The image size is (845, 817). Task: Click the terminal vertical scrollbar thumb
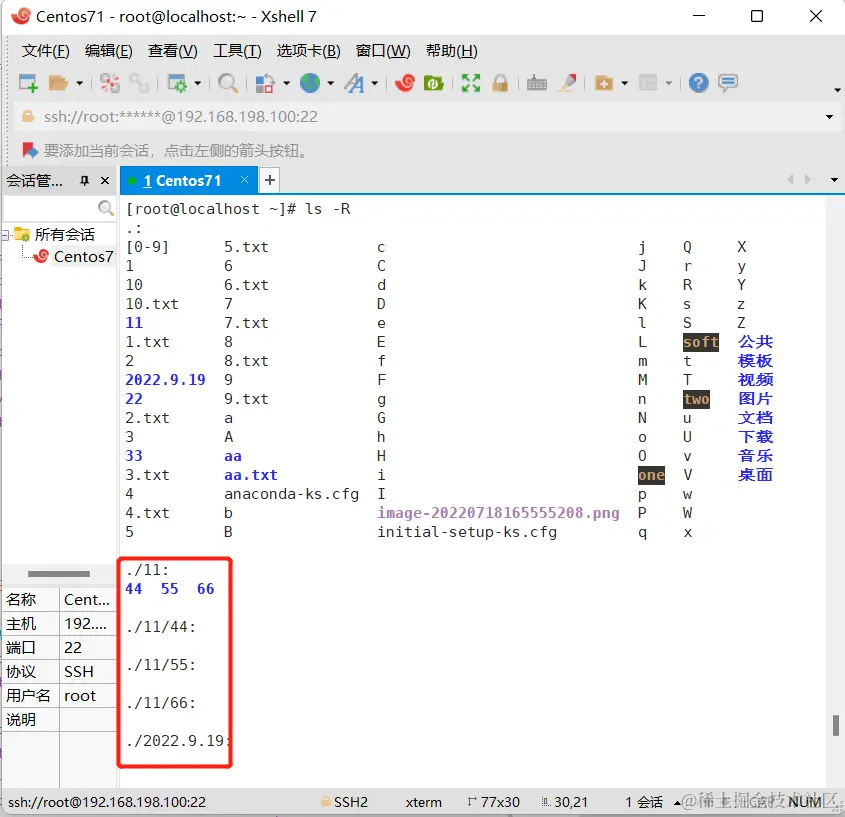[x=835, y=725]
